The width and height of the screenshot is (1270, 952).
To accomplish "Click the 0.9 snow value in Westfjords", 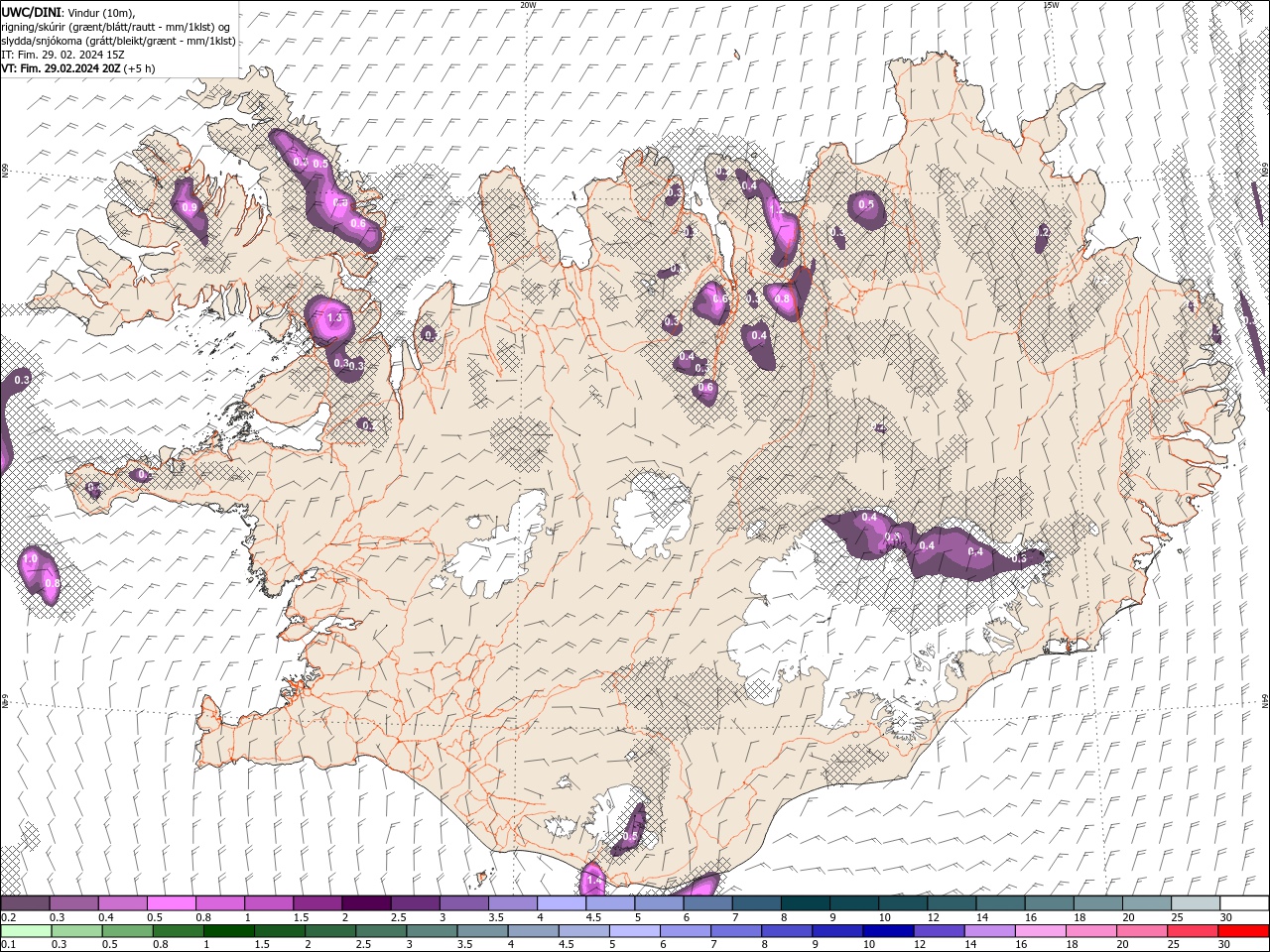I will point(190,206).
